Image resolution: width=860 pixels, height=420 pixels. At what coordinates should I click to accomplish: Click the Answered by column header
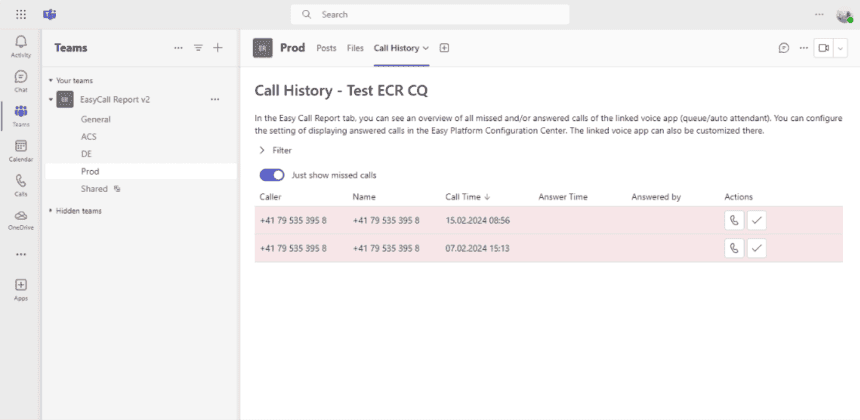tap(656, 197)
